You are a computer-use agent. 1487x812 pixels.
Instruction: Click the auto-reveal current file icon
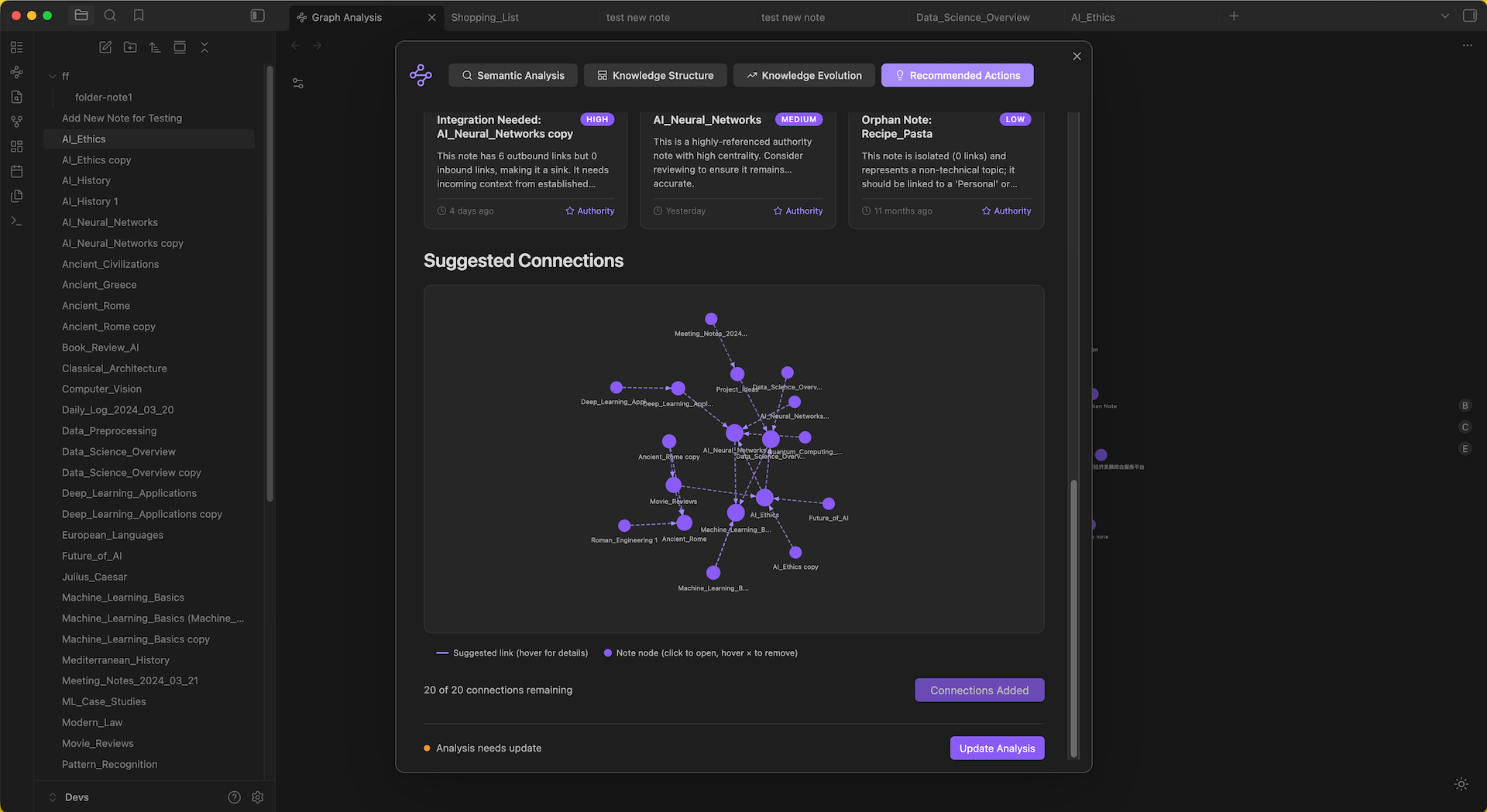pyautogui.click(x=180, y=47)
